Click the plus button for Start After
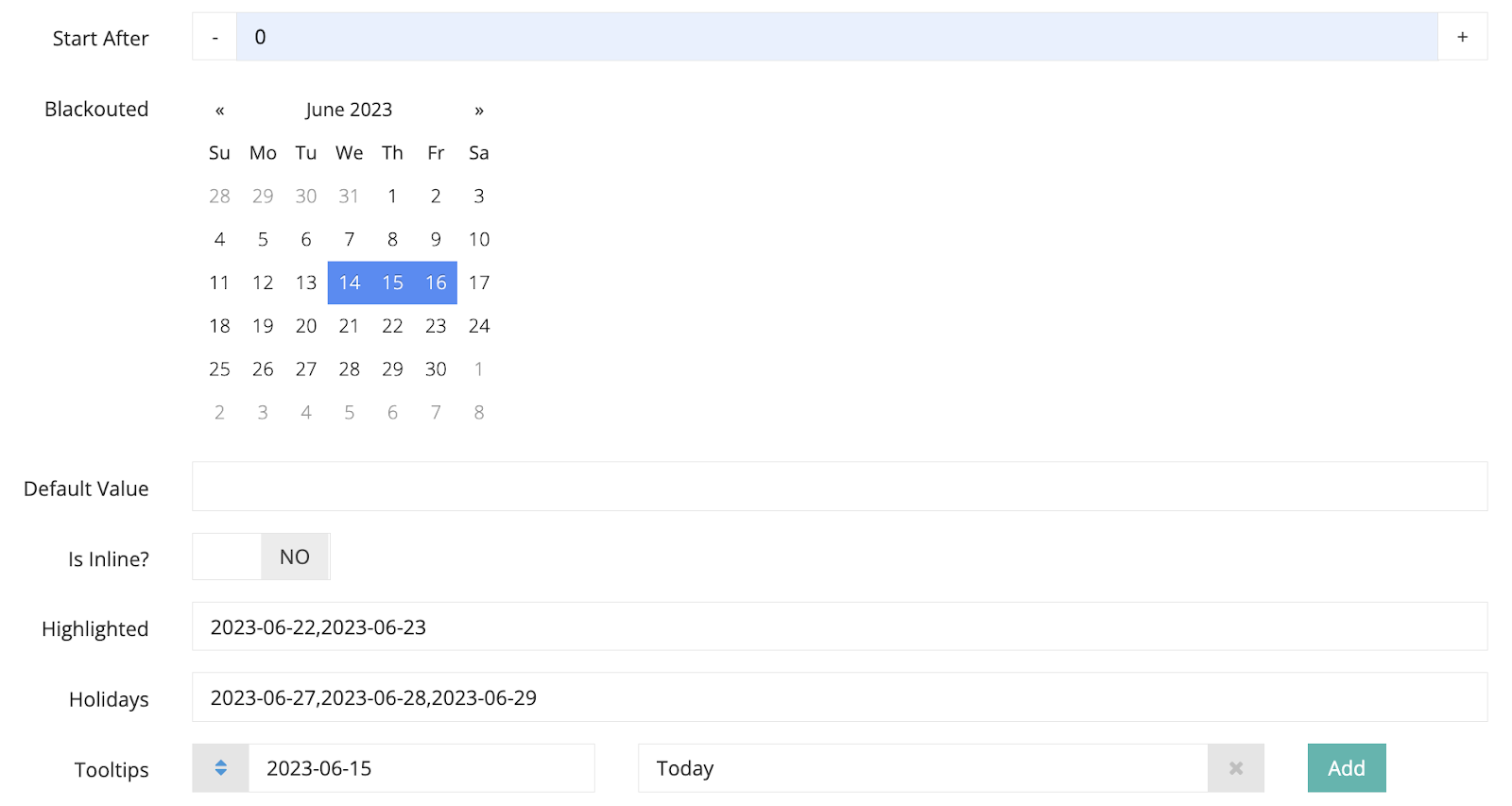1512x806 pixels. point(1462,37)
